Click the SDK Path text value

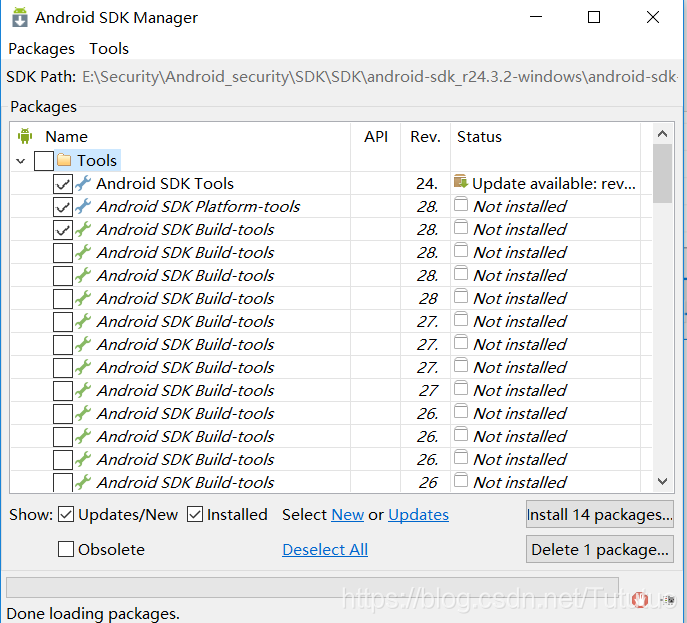(x=380, y=77)
